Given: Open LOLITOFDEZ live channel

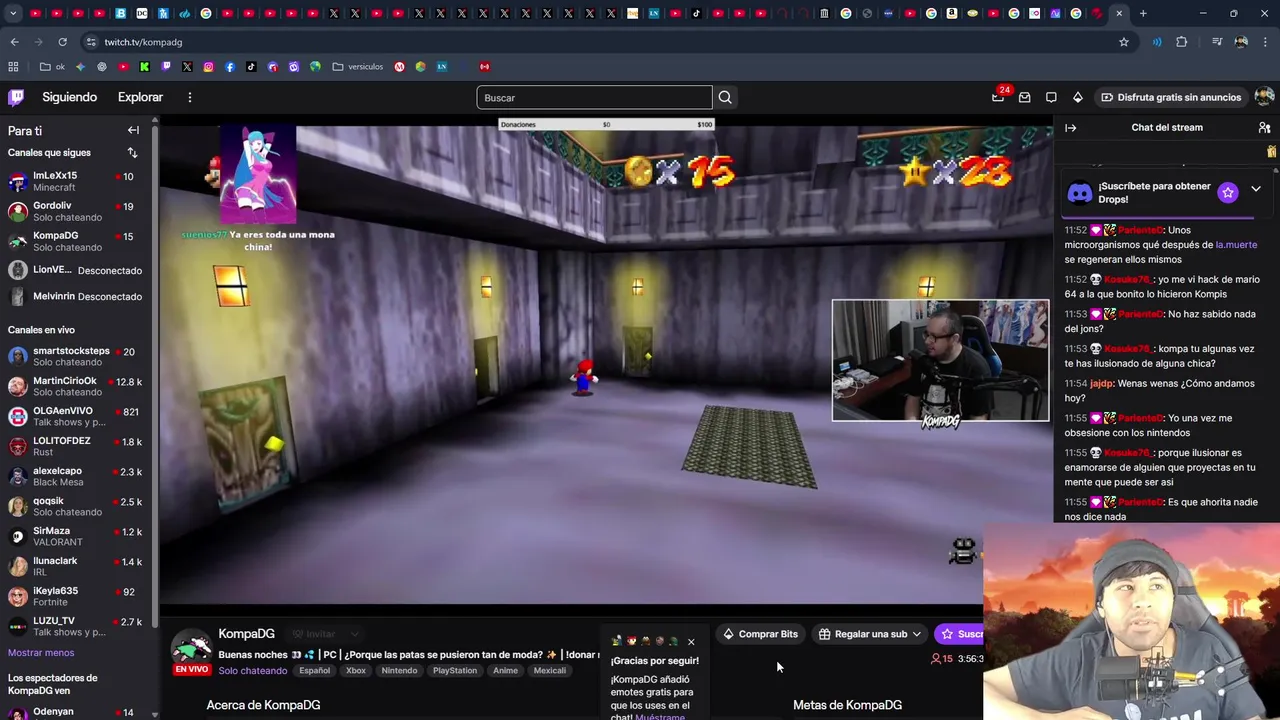Looking at the screenshot, I should point(75,446).
